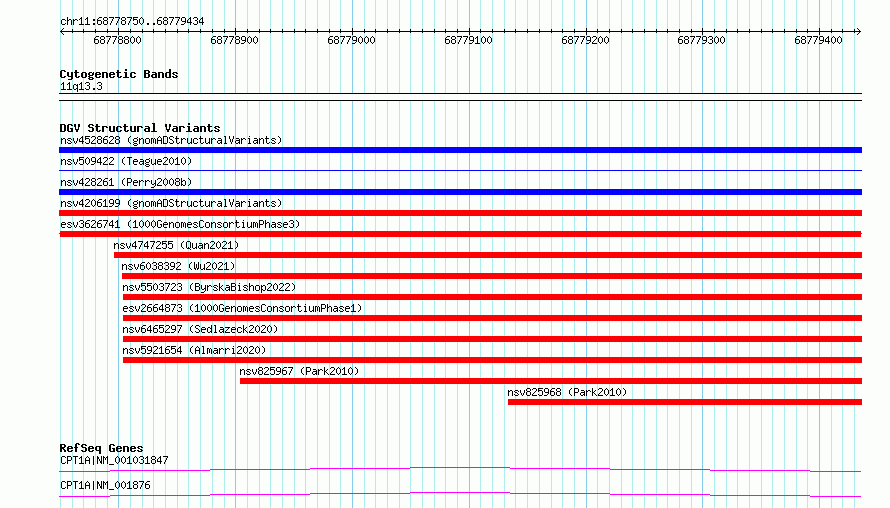
Task: Click the red bar under esv2664873
Action: tap(493, 318)
